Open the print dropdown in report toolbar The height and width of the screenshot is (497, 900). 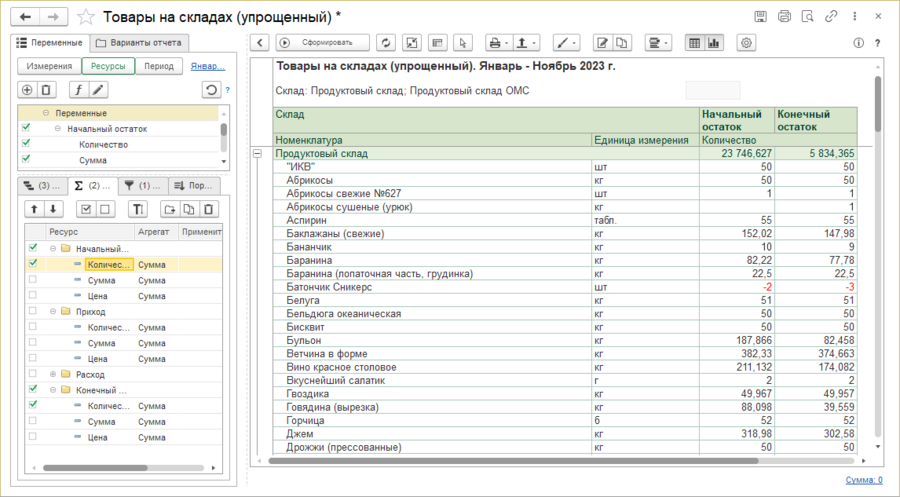tap(498, 42)
